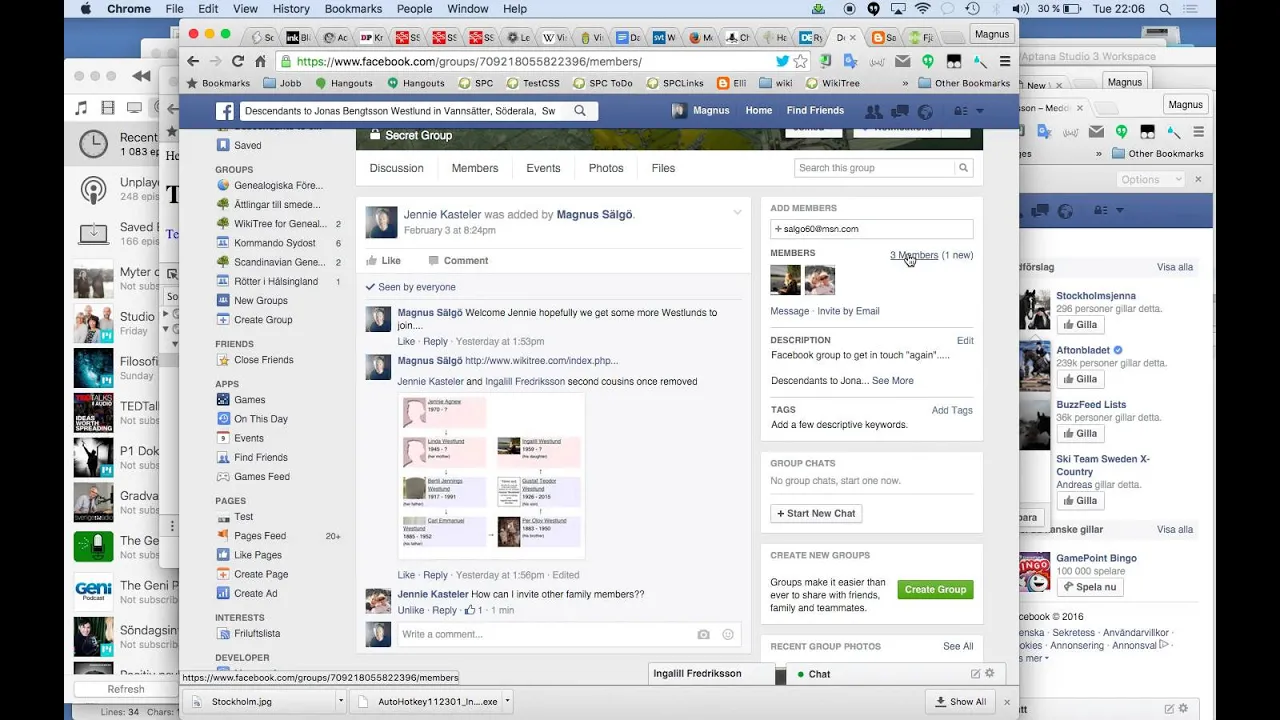Open the group Photos tab
1280x720 pixels.
pyautogui.click(x=606, y=168)
